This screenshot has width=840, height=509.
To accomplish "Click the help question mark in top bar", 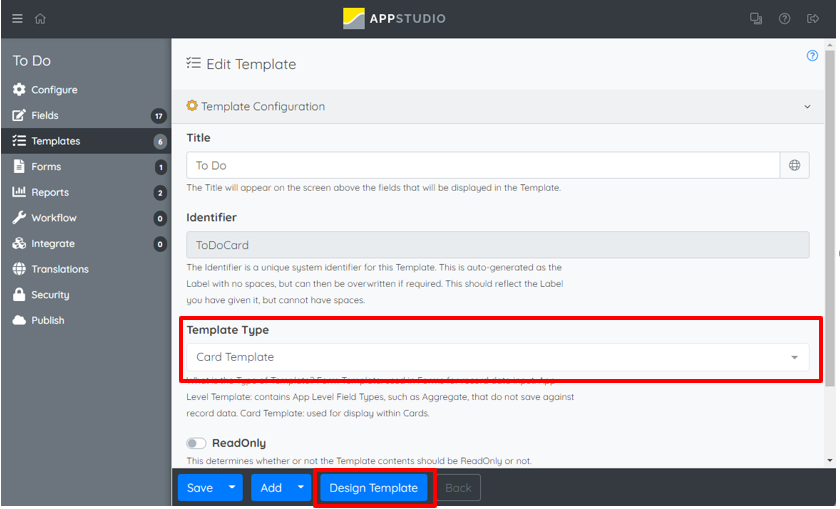I will pos(784,18).
